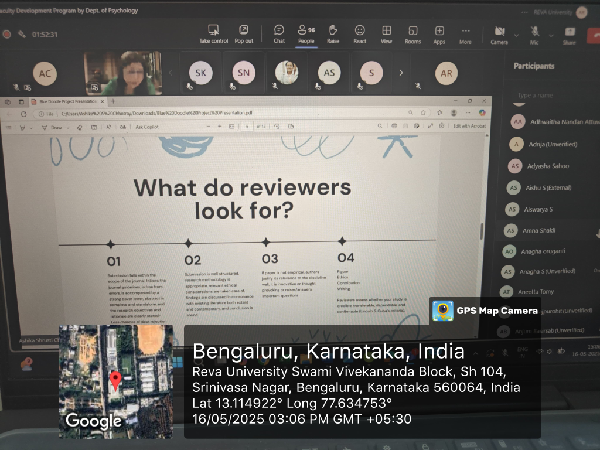The image size is (600, 450).
Task: Search within the PDF document
Action: click(x=380, y=126)
